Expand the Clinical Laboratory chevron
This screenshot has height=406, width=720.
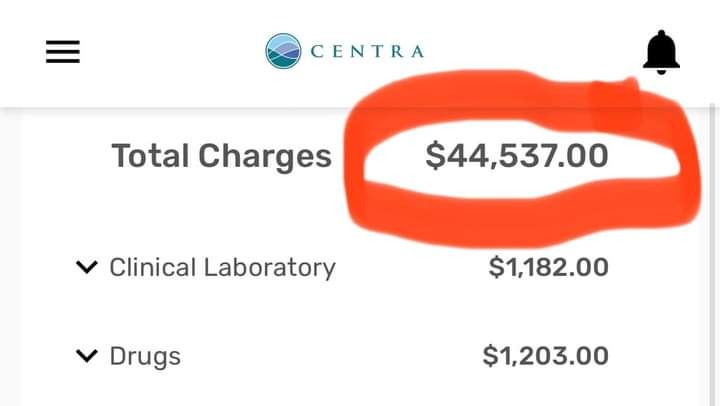[x=88, y=268]
